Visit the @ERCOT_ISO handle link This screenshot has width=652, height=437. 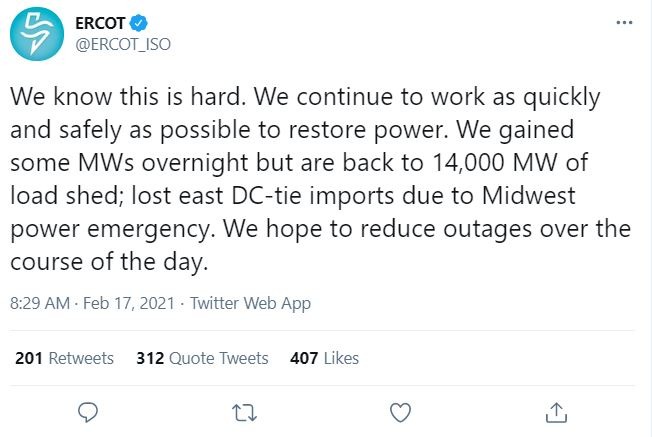click(123, 44)
